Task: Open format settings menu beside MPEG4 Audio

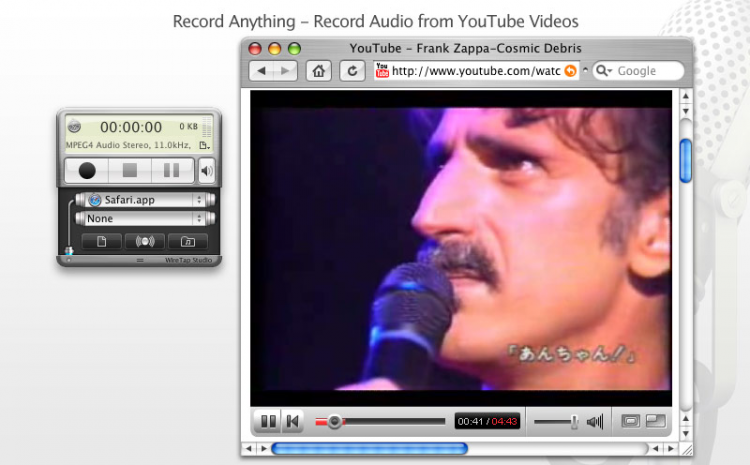Action: pos(205,145)
